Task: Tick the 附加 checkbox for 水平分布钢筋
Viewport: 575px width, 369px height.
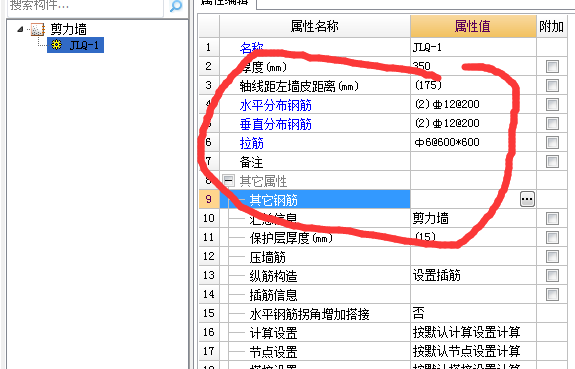Action: (552, 105)
